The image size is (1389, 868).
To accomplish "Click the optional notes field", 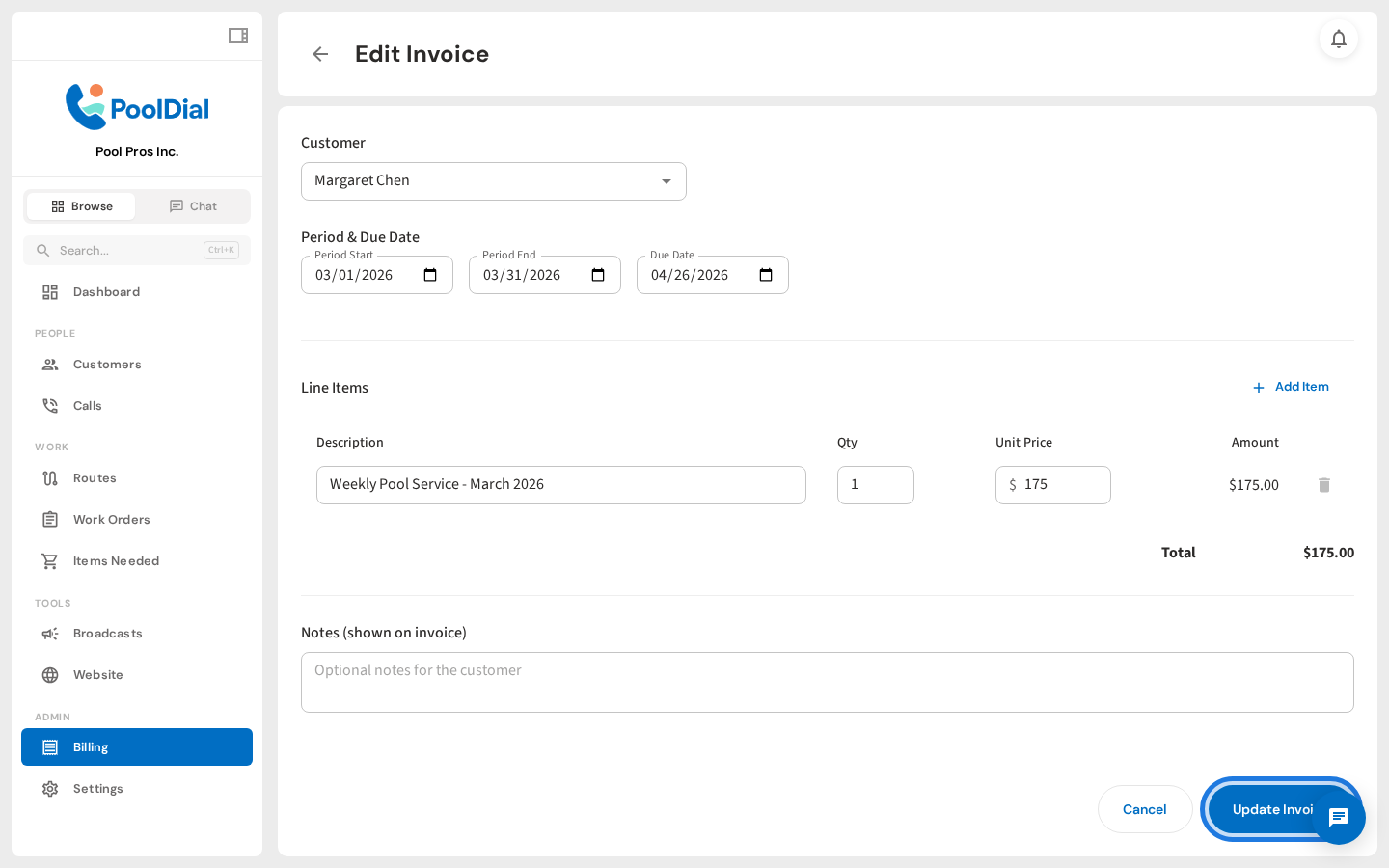I will [x=827, y=682].
